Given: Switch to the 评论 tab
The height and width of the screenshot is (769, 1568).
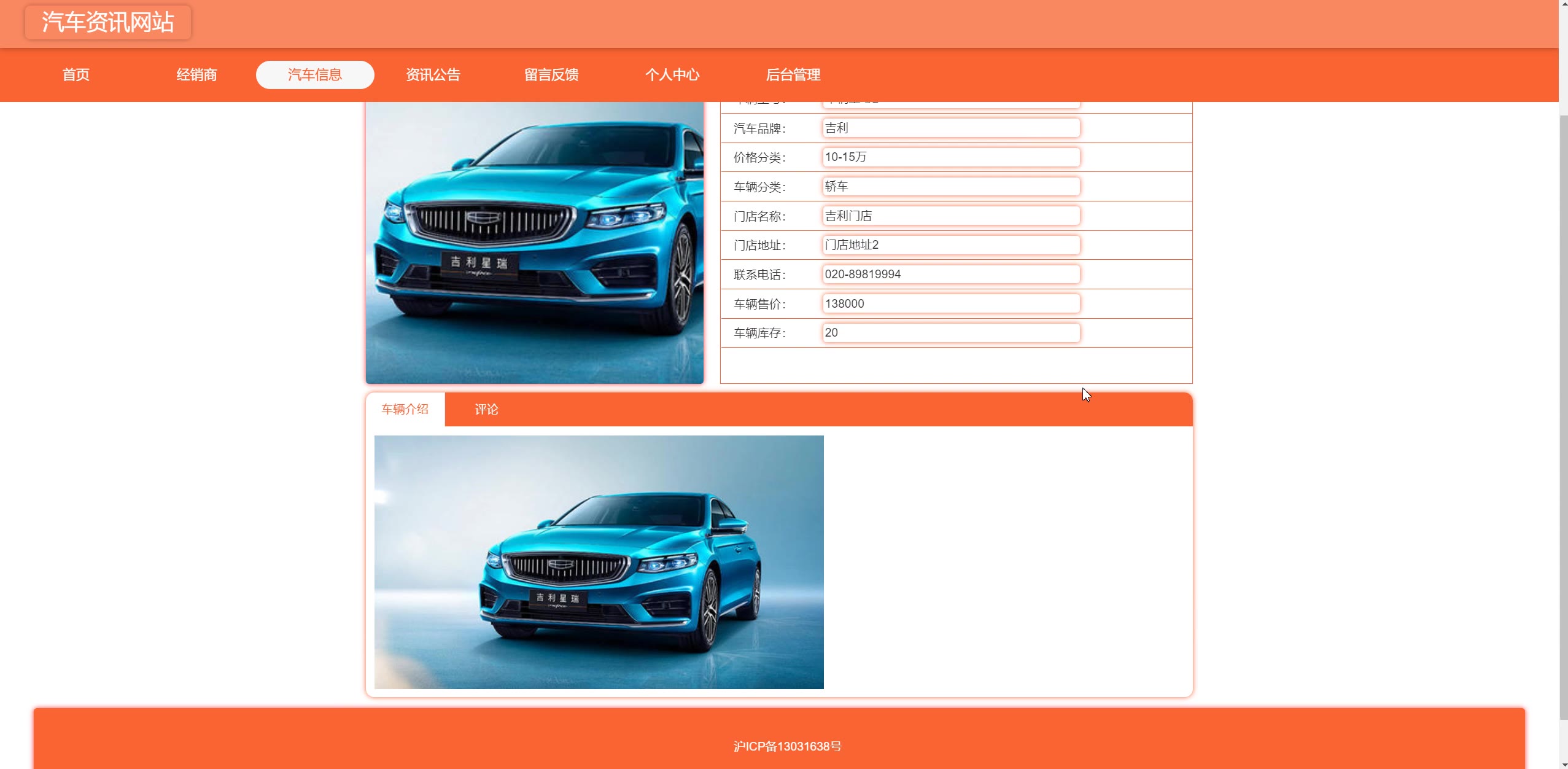Looking at the screenshot, I should click(x=486, y=410).
